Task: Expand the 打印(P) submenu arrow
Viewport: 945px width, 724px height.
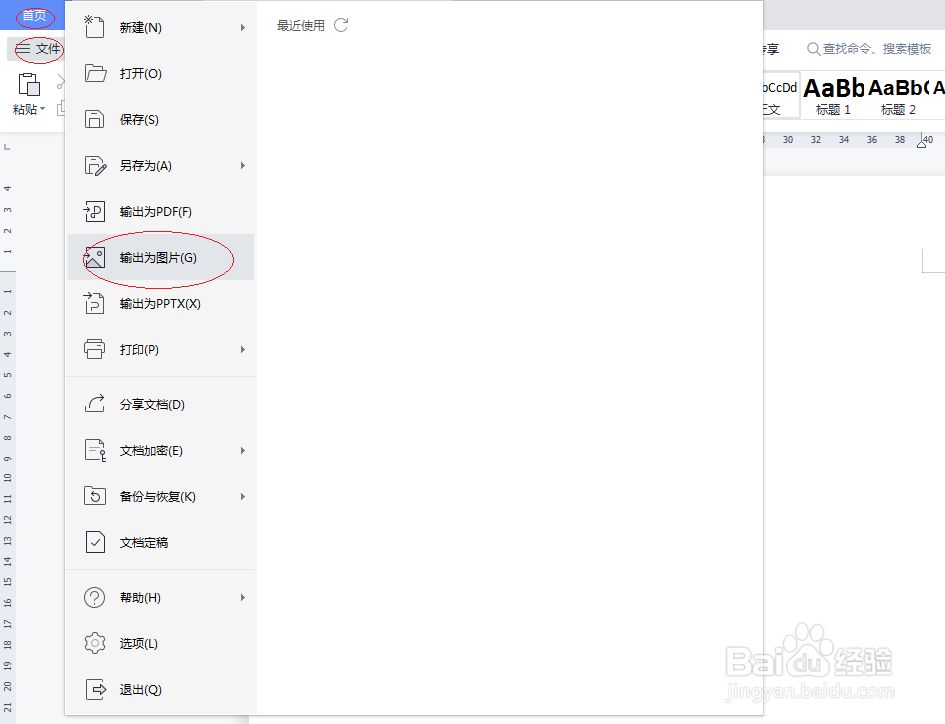Action: pos(243,350)
